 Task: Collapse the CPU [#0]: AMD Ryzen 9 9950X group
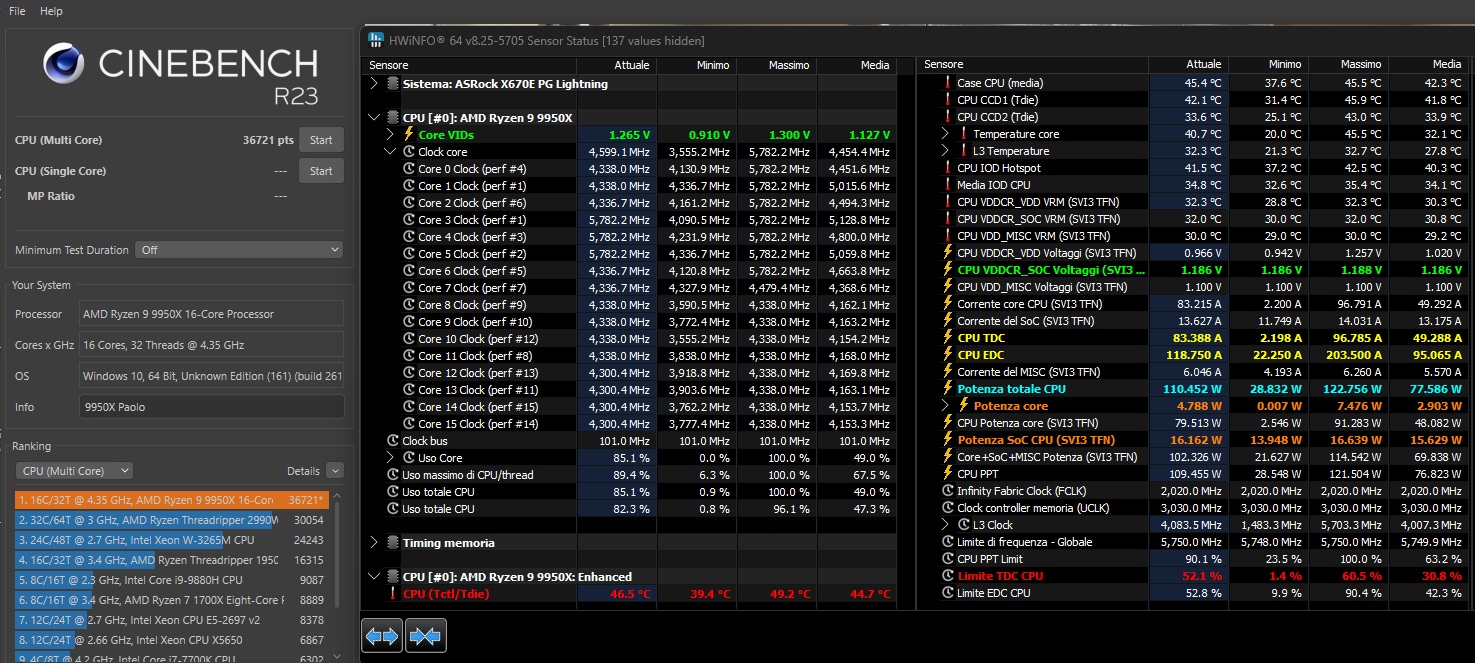(374, 118)
